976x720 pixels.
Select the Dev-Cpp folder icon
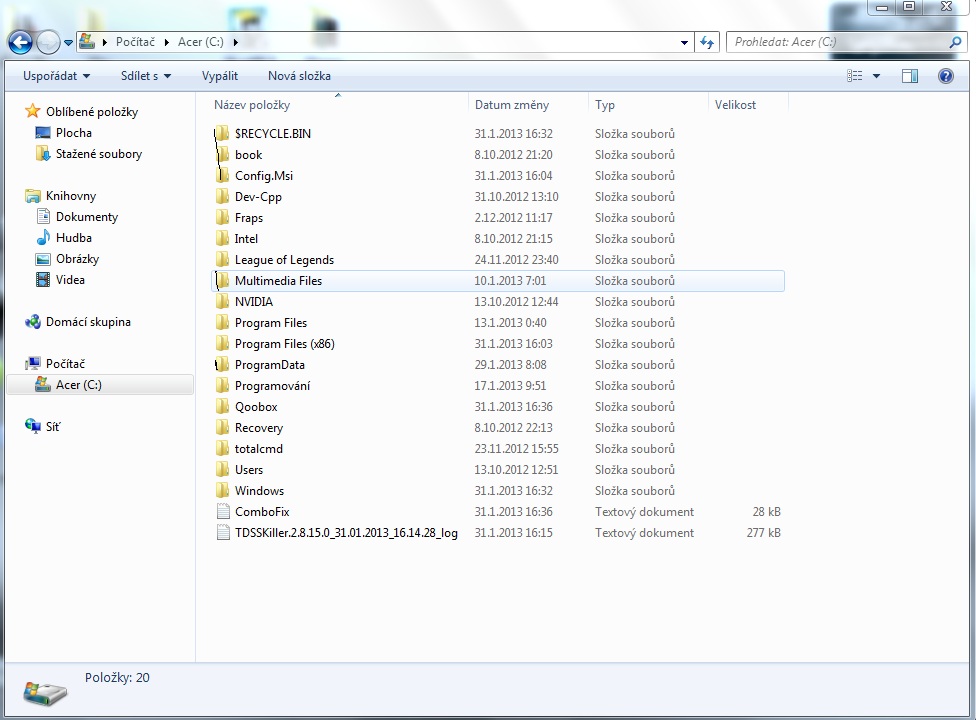pyautogui.click(x=222, y=197)
